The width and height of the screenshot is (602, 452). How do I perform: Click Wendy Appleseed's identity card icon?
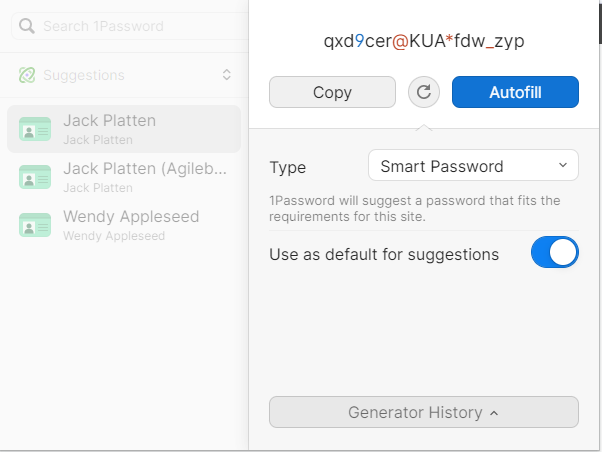35,225
